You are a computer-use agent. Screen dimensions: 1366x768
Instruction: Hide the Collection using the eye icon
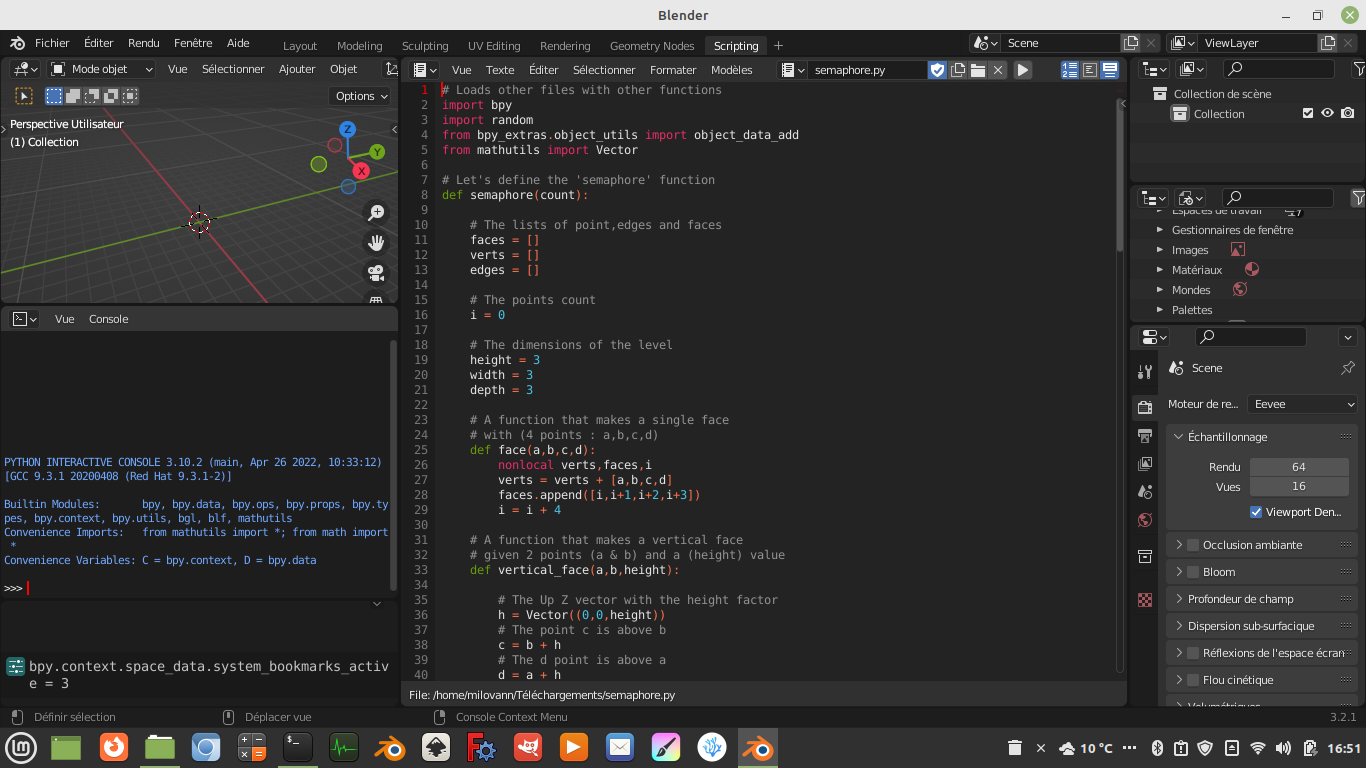[x=1327, y=114]
